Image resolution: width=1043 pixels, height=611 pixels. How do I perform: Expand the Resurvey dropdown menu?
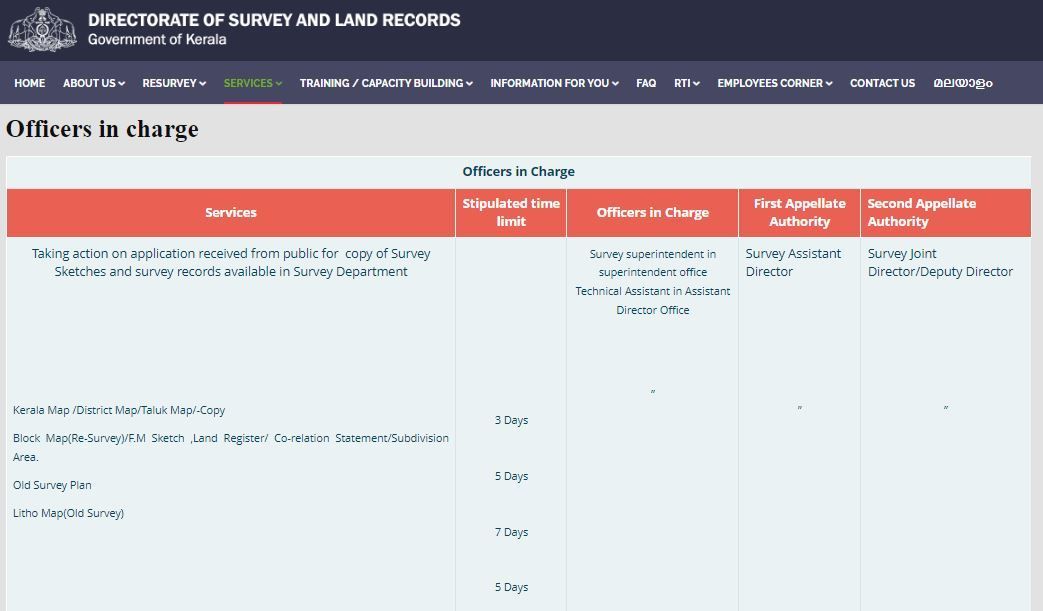174,83
